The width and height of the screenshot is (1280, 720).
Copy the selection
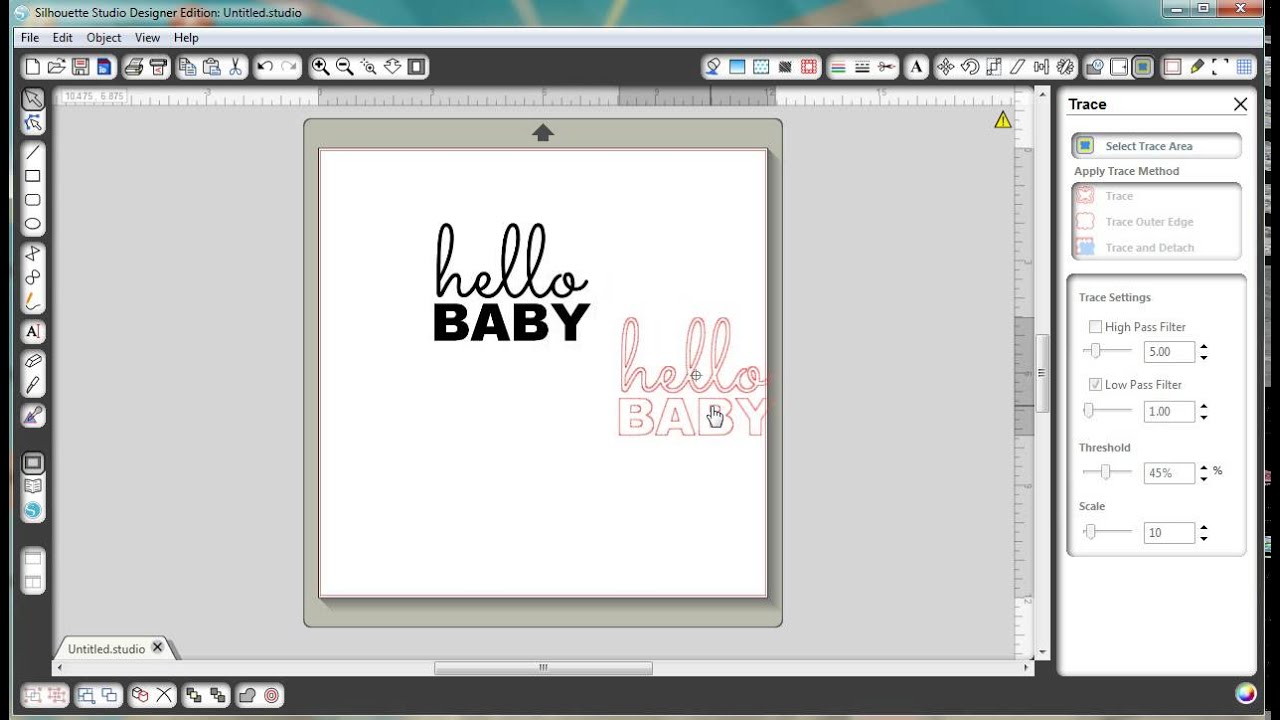click(187, 67)
